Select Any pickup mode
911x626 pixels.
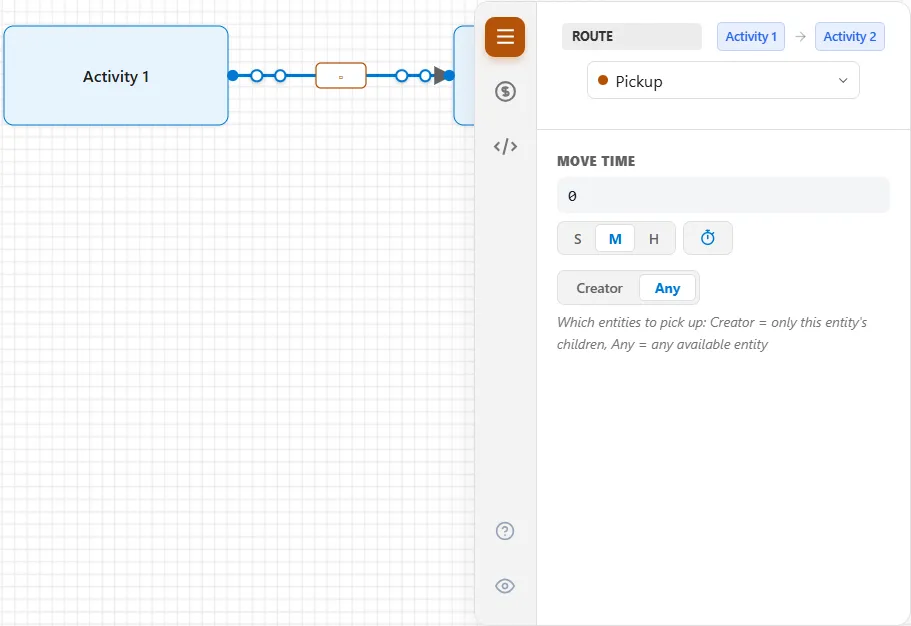(x=667, y=288)
